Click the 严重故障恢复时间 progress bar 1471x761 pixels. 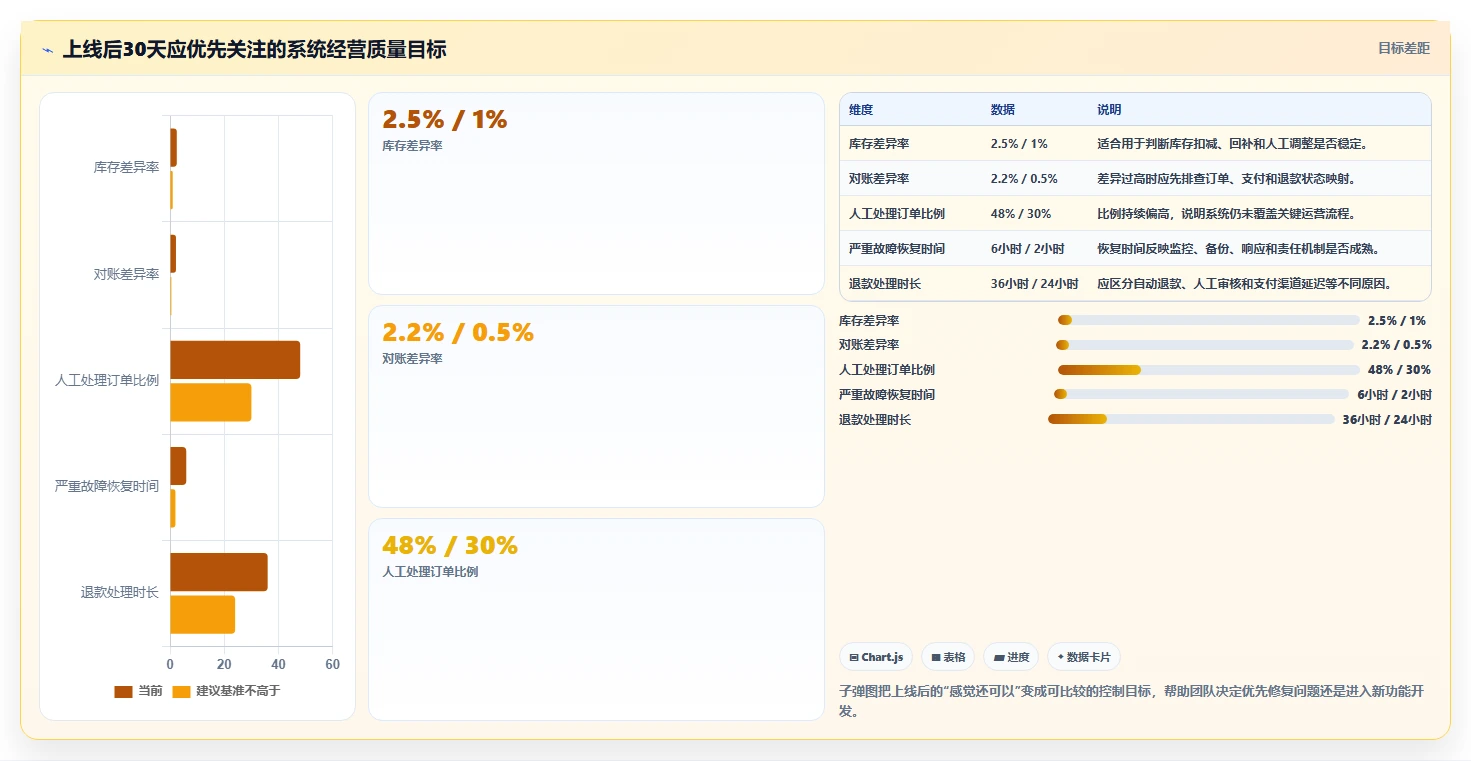pos(1201,394)
